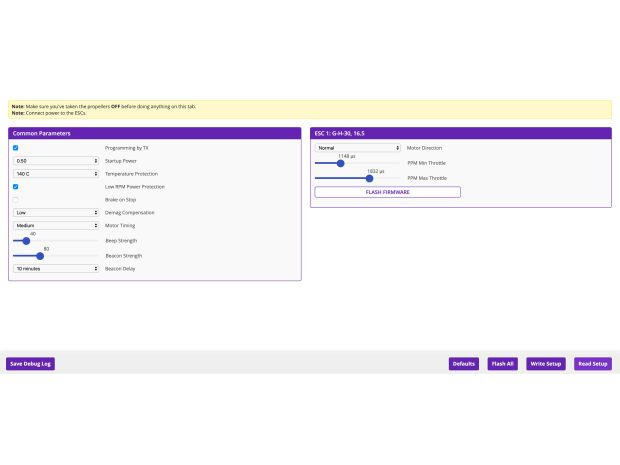The image size is (620, 465).
Task: Click the Common Parameters panel header
Action: pyautogui.click(x=155, y=133)
